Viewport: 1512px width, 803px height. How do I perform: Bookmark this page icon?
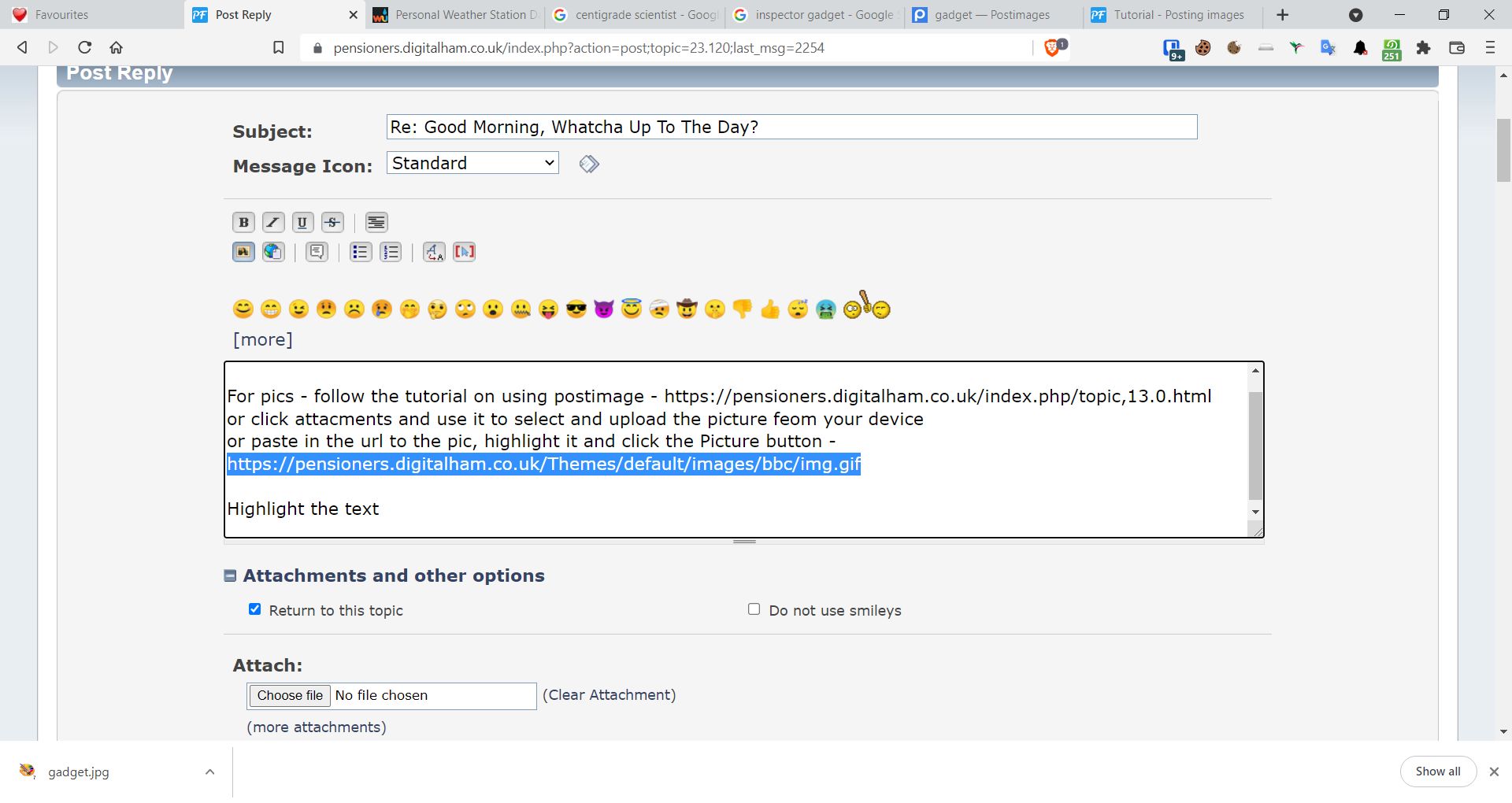coord(279,48)
